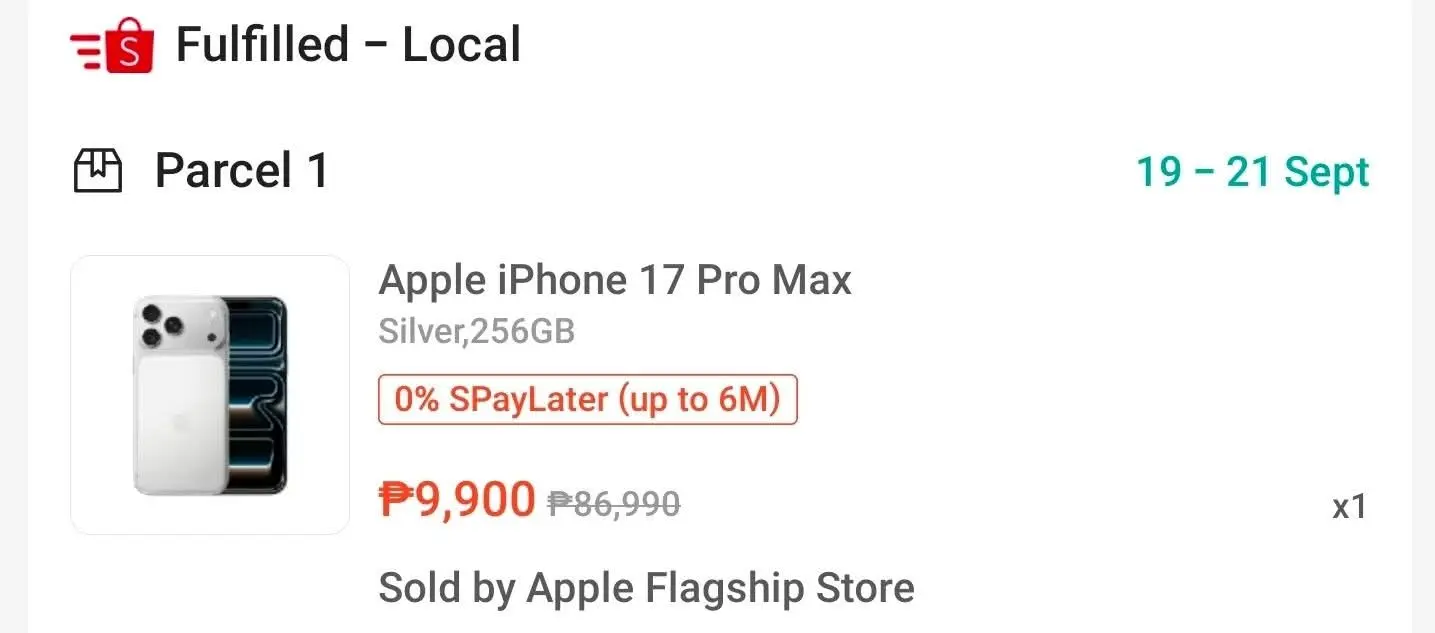
Task: Select the Silver,256GB variation text
Action: tap(477, 331)
